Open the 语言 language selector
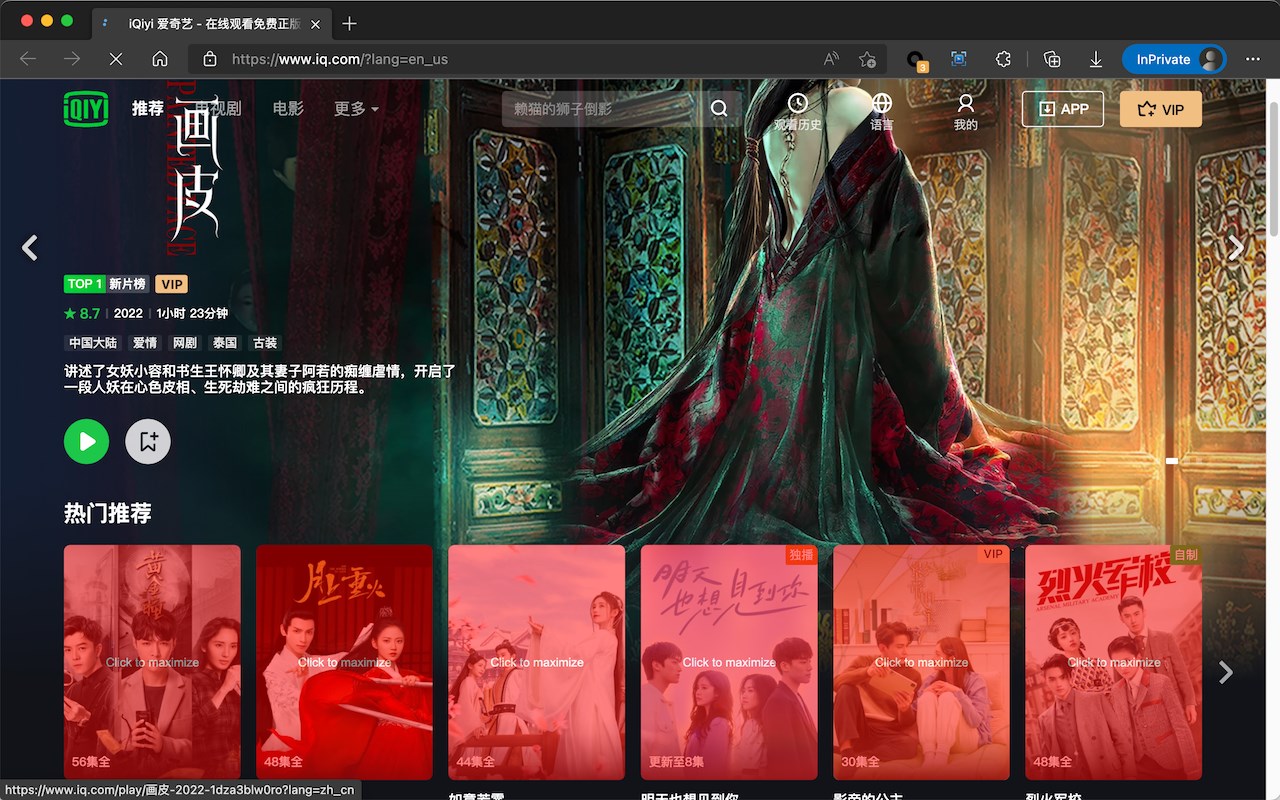 pos(882,112)
